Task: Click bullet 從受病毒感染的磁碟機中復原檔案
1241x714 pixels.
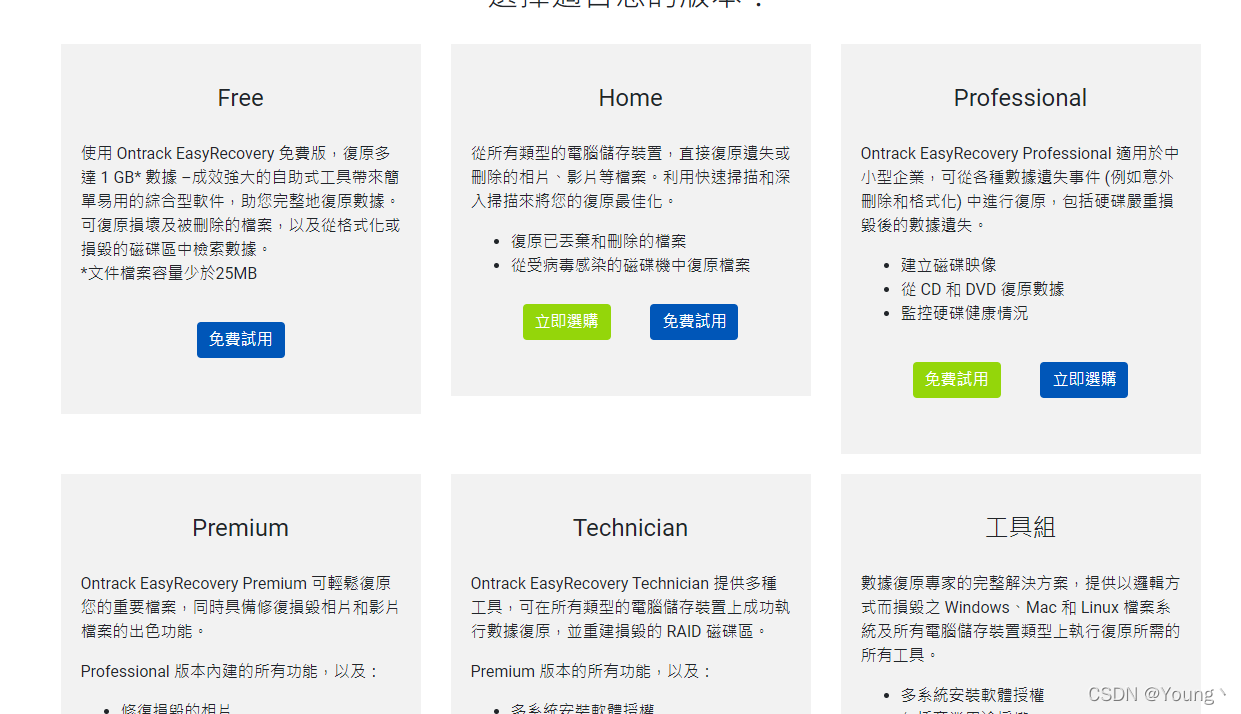Action: [630, 265]
